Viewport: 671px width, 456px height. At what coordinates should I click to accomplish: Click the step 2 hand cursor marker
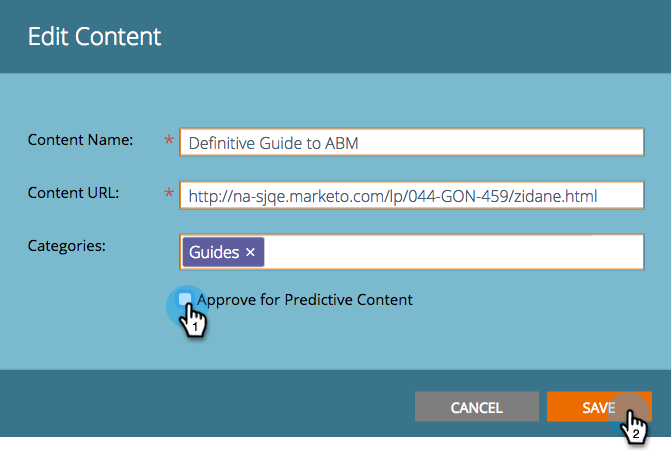coord(634,427)
